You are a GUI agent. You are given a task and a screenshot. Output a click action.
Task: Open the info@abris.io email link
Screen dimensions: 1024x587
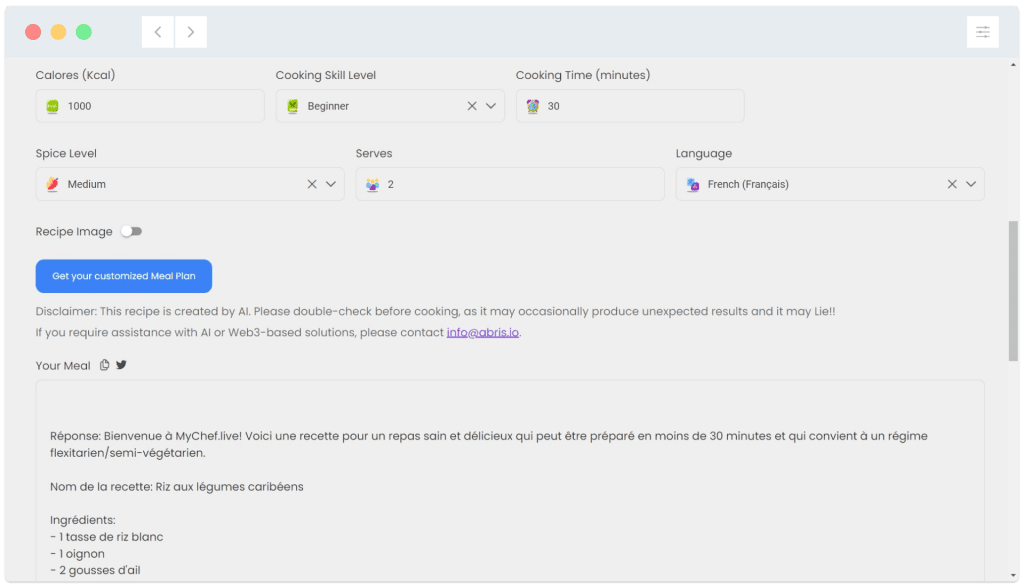tap(483, 332)
